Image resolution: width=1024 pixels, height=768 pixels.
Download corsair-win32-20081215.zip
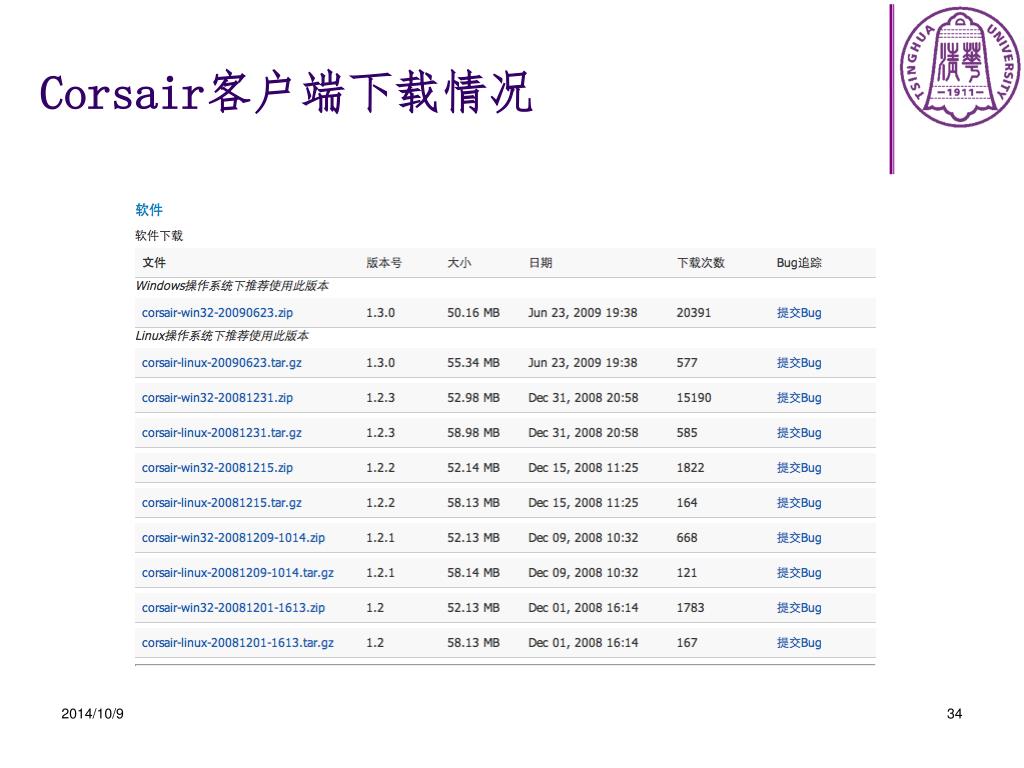pos(217,468)
